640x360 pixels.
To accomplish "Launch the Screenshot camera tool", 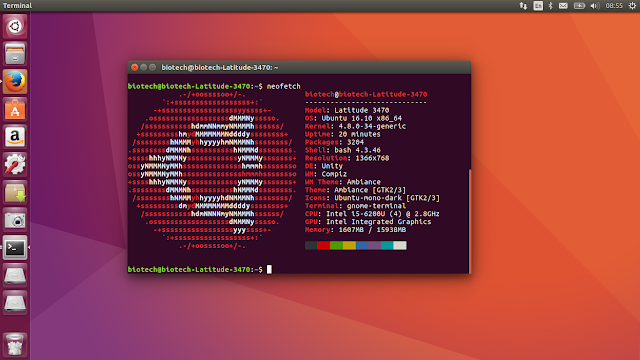I will pos(15,220).
